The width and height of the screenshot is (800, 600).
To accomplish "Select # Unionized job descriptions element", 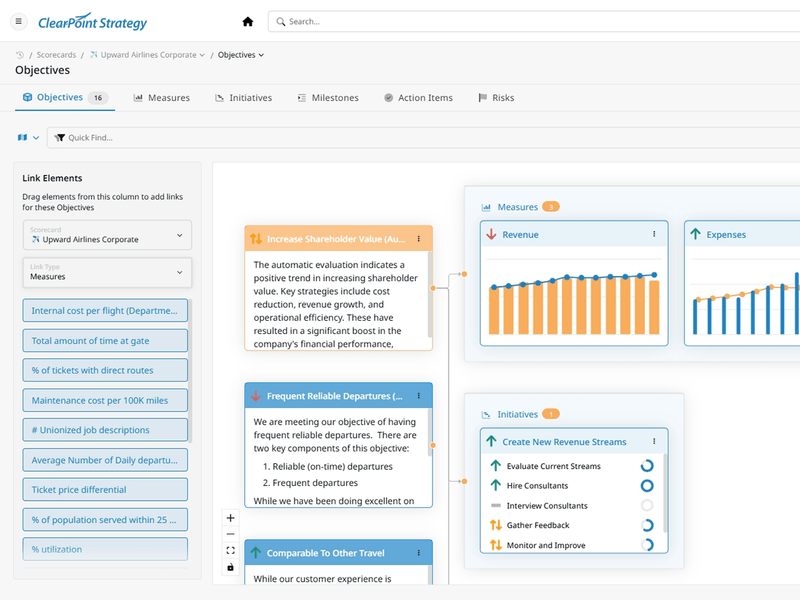I will [105, 430].
